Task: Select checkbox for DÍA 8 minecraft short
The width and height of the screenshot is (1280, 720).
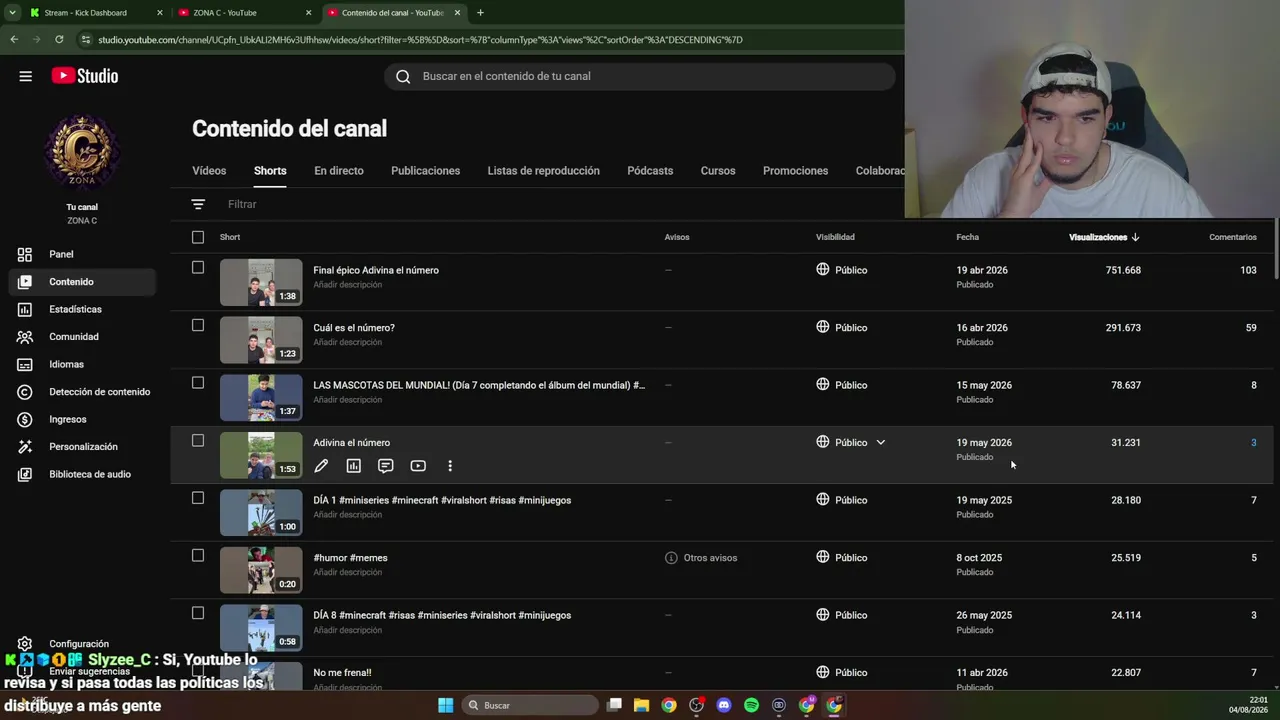Action: [198, 613]
